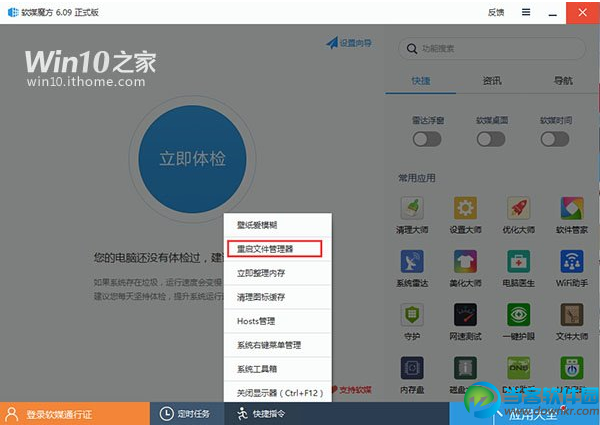Toggle the 雷达浮窗 switch
Image resolution: width=600 pixels, height=425 pixels.
click(427, 139)
